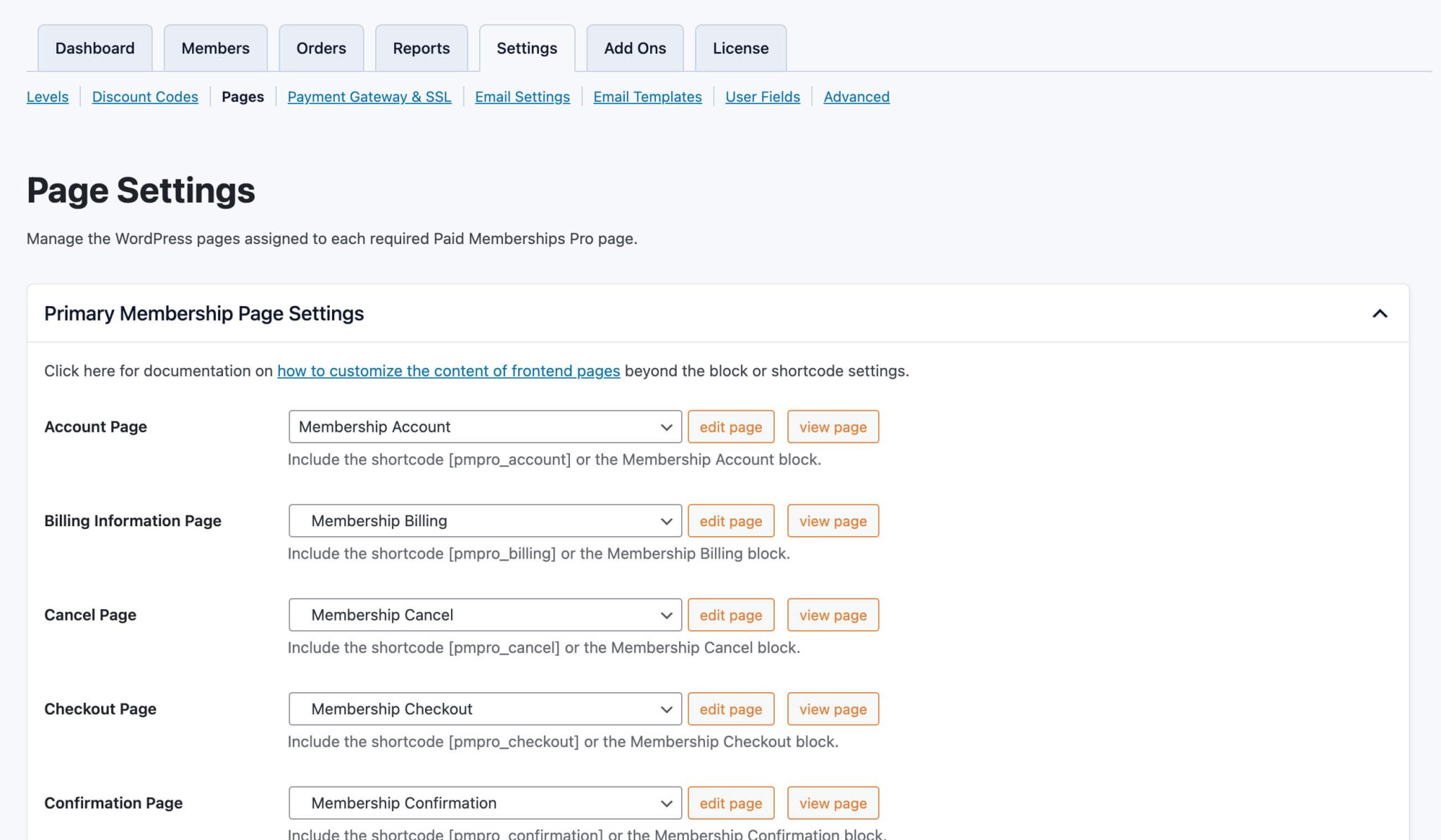Open the Orders tab

point(321,48)
